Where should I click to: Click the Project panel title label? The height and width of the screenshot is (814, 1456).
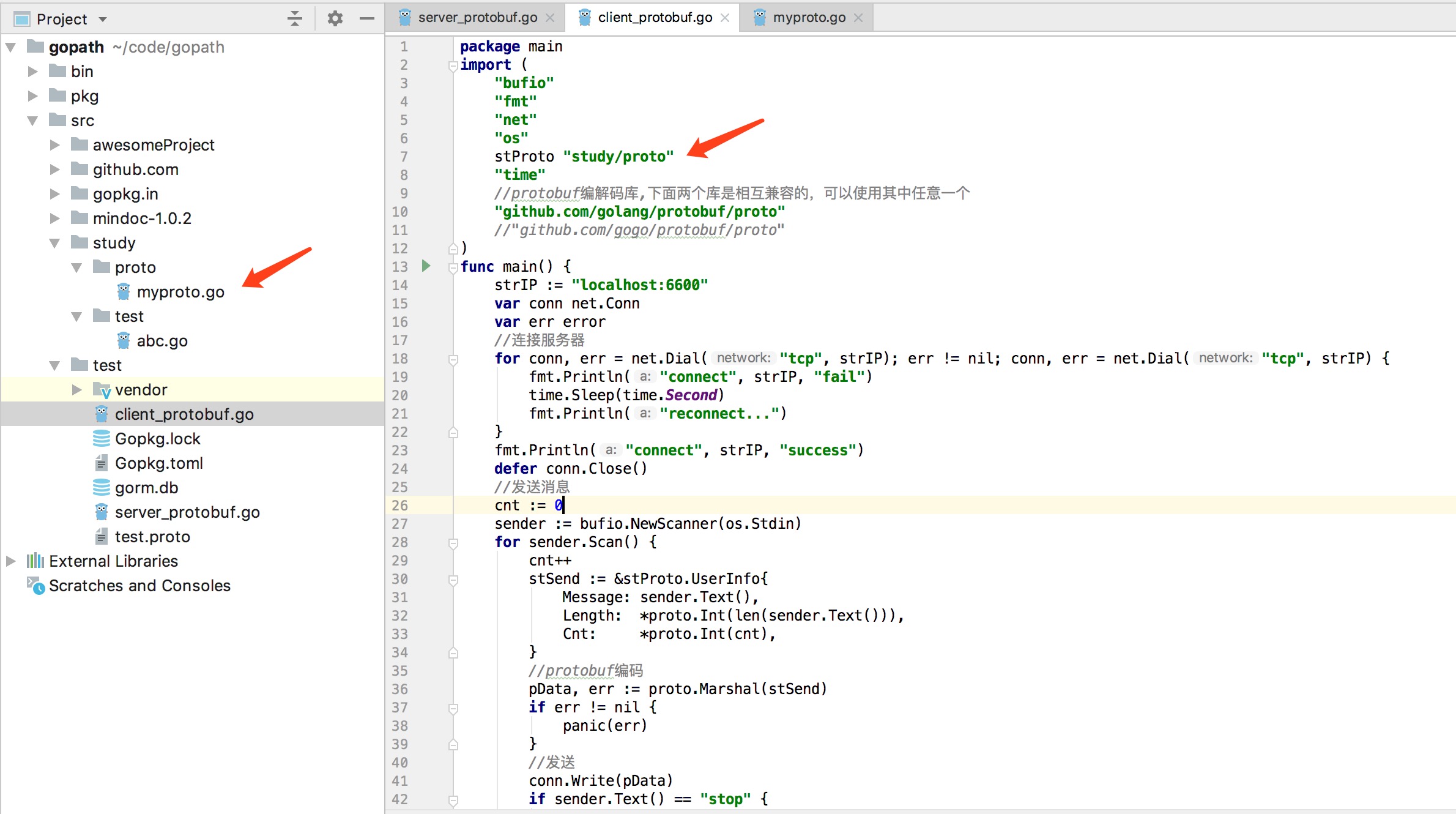point(62,20)
